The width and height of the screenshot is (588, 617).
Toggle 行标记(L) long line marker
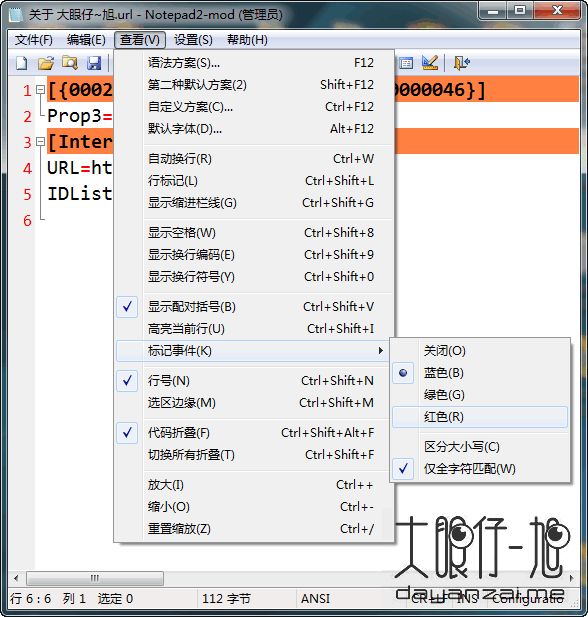[255, 181]
